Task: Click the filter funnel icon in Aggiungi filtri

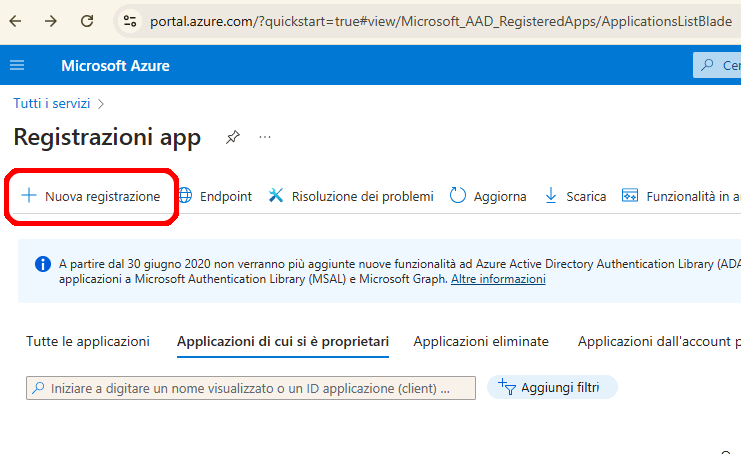Action: pos(507,387)
